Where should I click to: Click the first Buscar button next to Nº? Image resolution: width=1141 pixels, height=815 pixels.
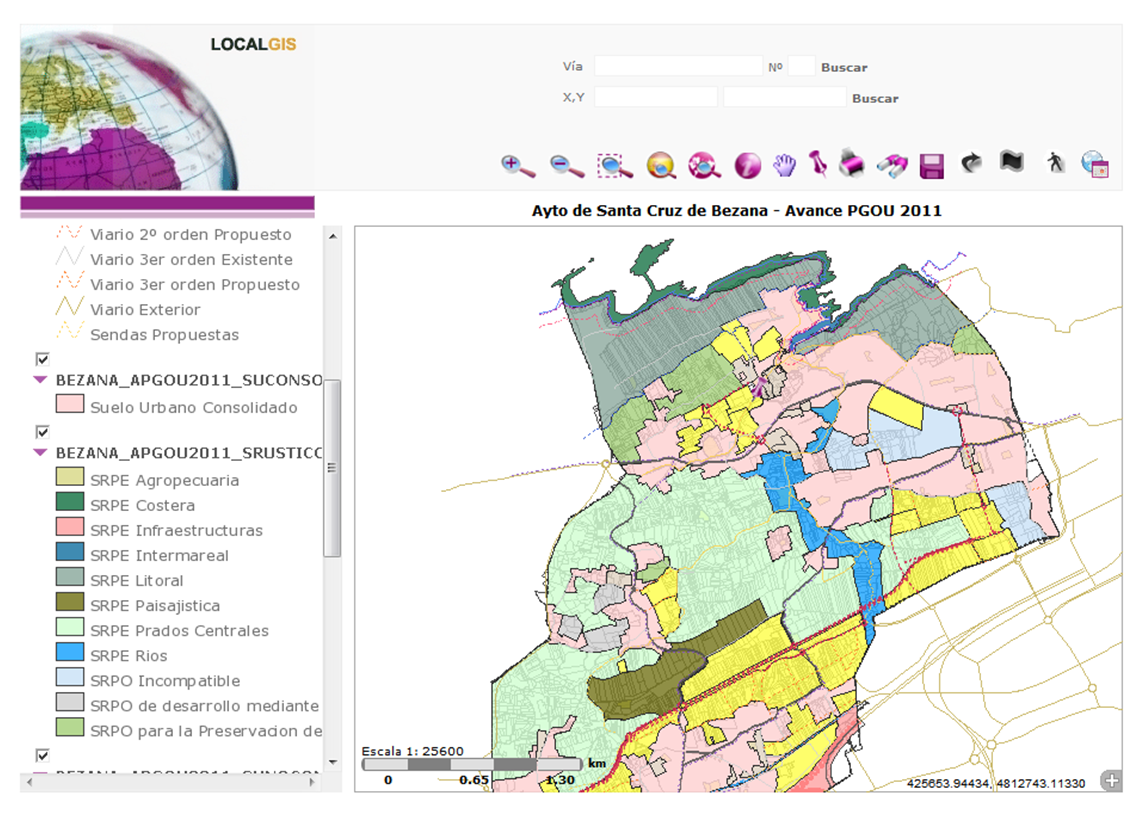(x=844, y=68)
